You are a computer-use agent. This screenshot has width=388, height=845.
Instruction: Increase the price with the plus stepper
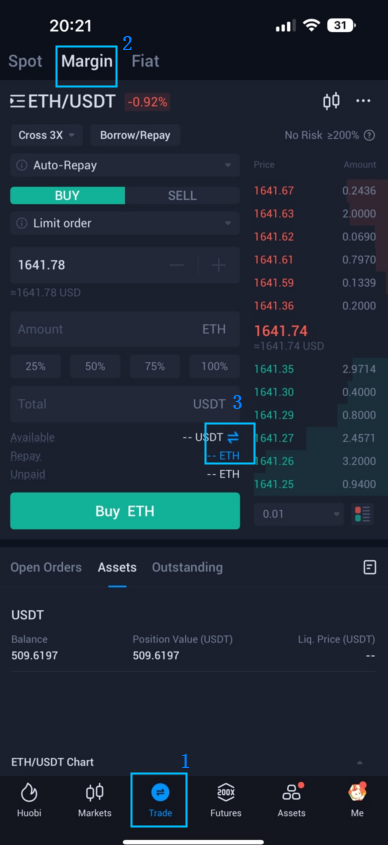tap(218, 265)
